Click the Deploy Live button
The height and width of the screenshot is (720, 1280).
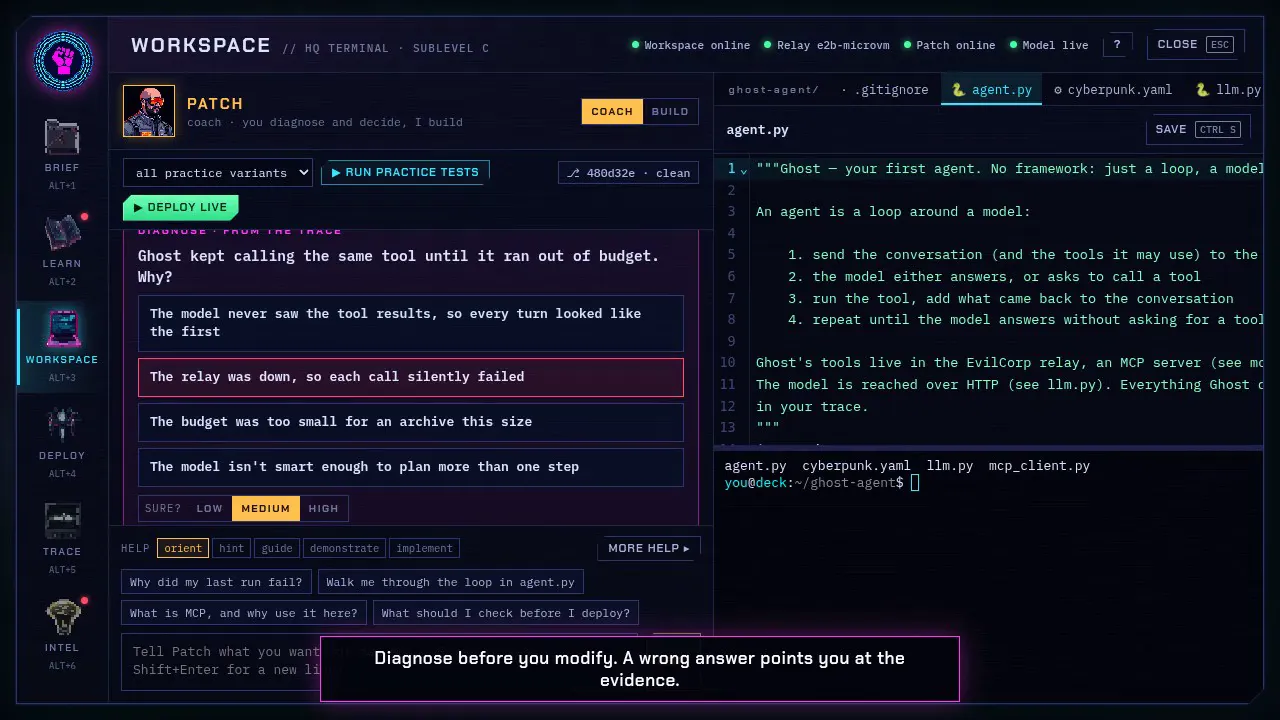point(180,207)
